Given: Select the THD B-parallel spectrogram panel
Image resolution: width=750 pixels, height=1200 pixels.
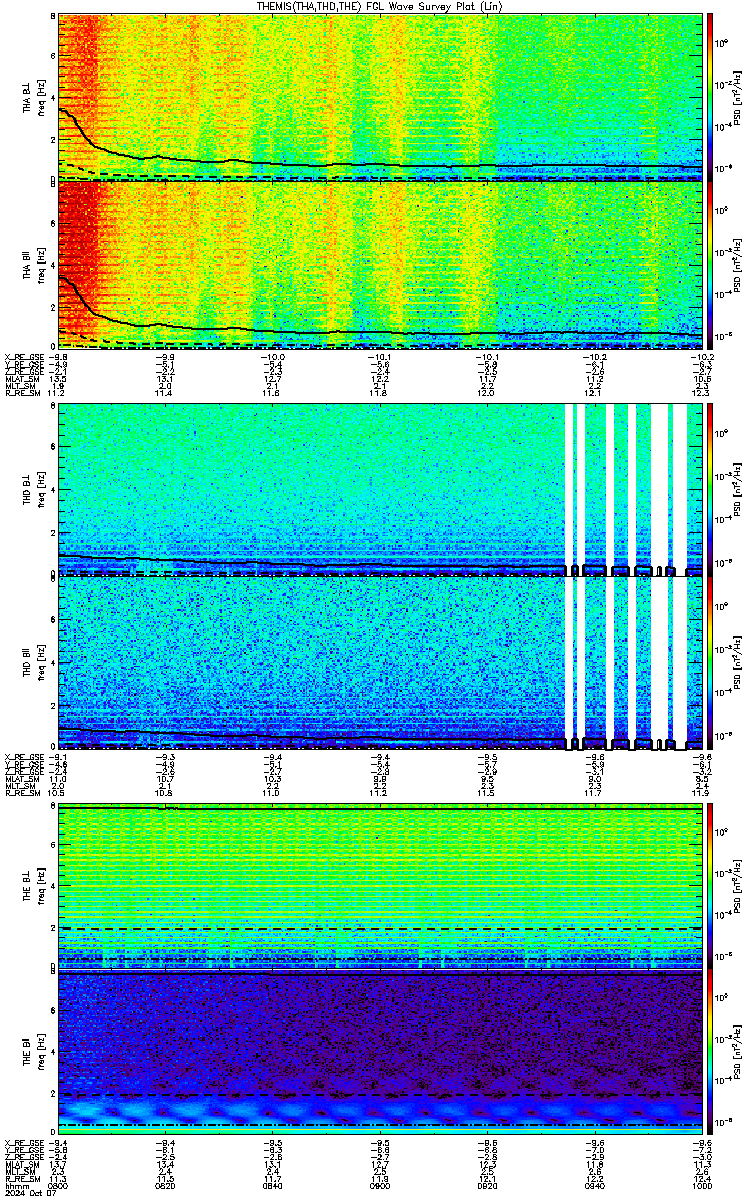Looking at the screenshot, I should pyautogui.click(x=380, y=662).
